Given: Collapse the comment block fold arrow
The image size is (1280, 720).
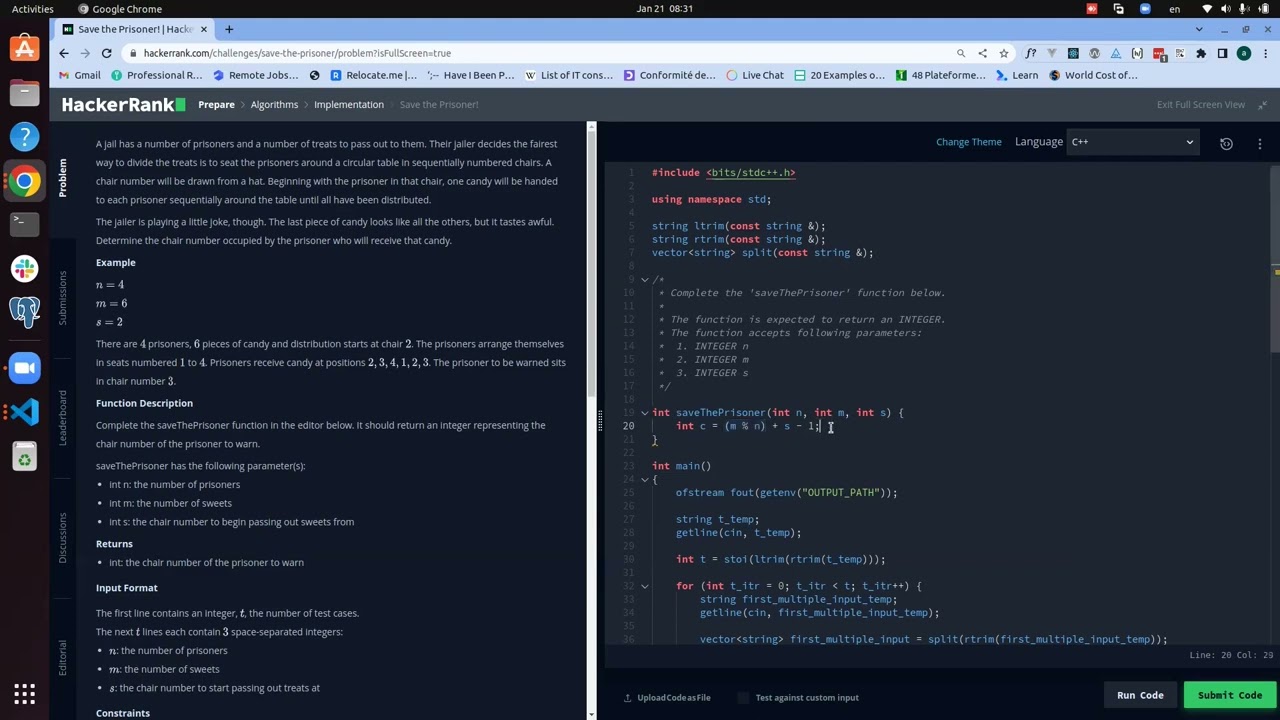Looking at the screenshot, I should [645, 279].
